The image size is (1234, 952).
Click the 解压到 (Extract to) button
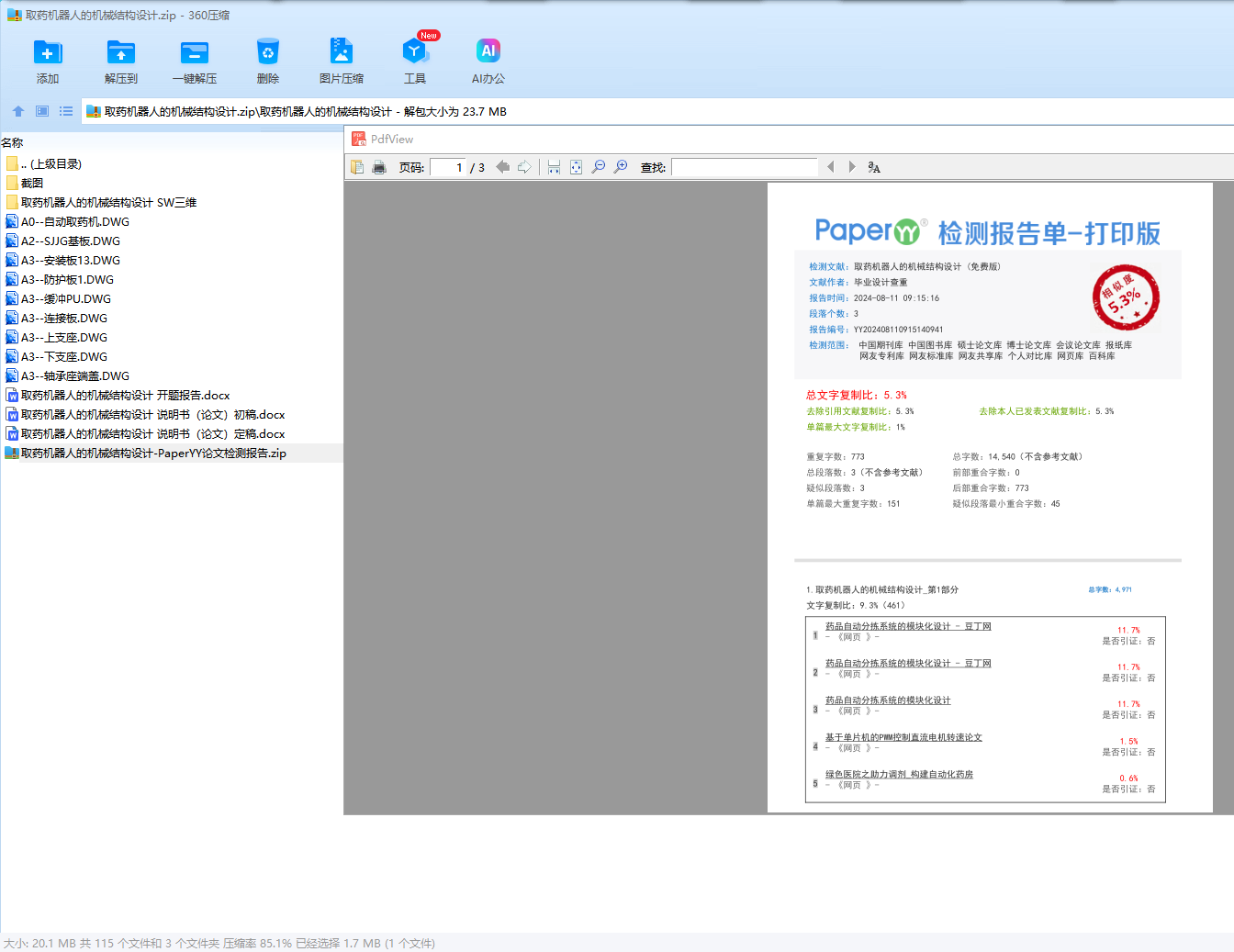[121, 62]
